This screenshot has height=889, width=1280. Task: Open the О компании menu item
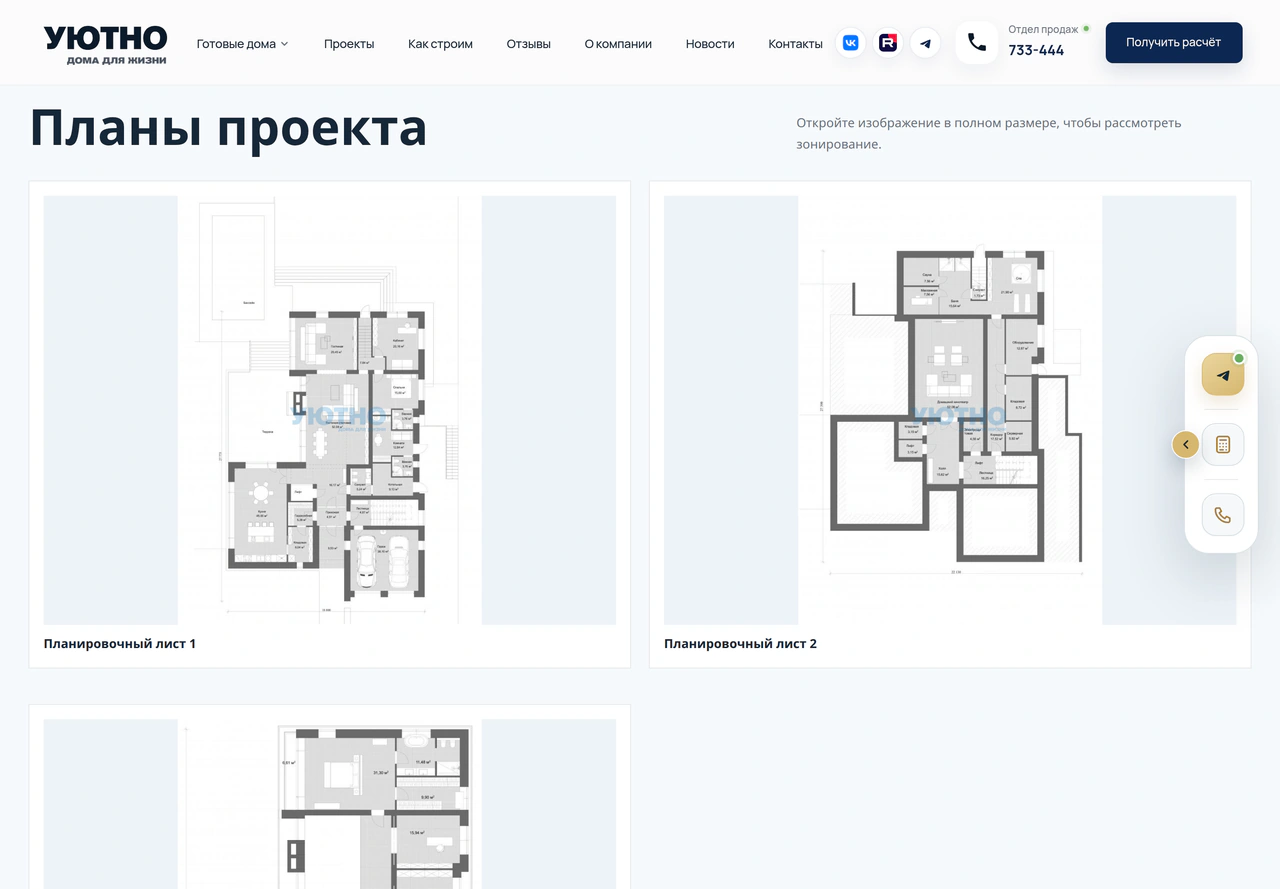(618, 44)
